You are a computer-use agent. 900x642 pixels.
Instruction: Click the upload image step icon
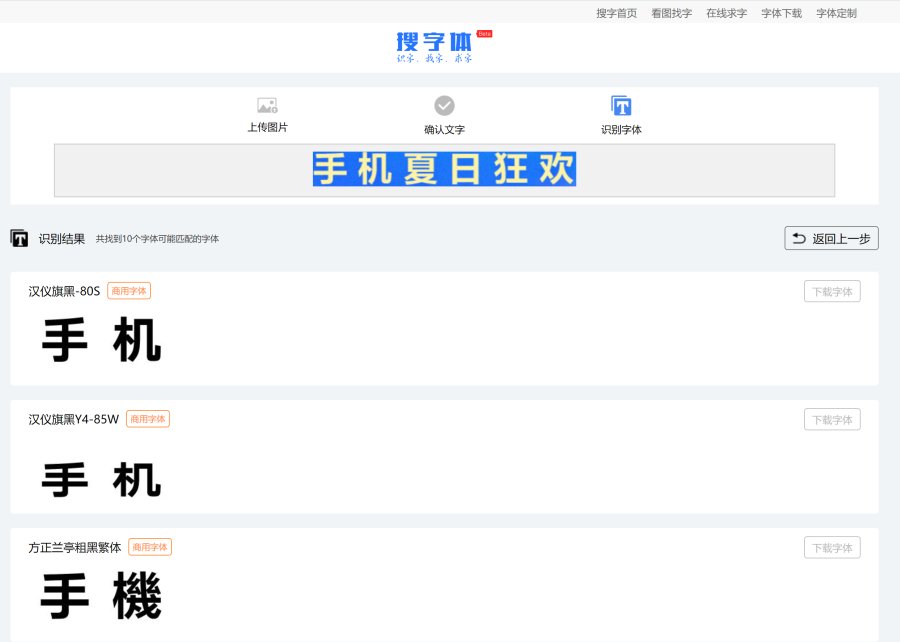267,105
